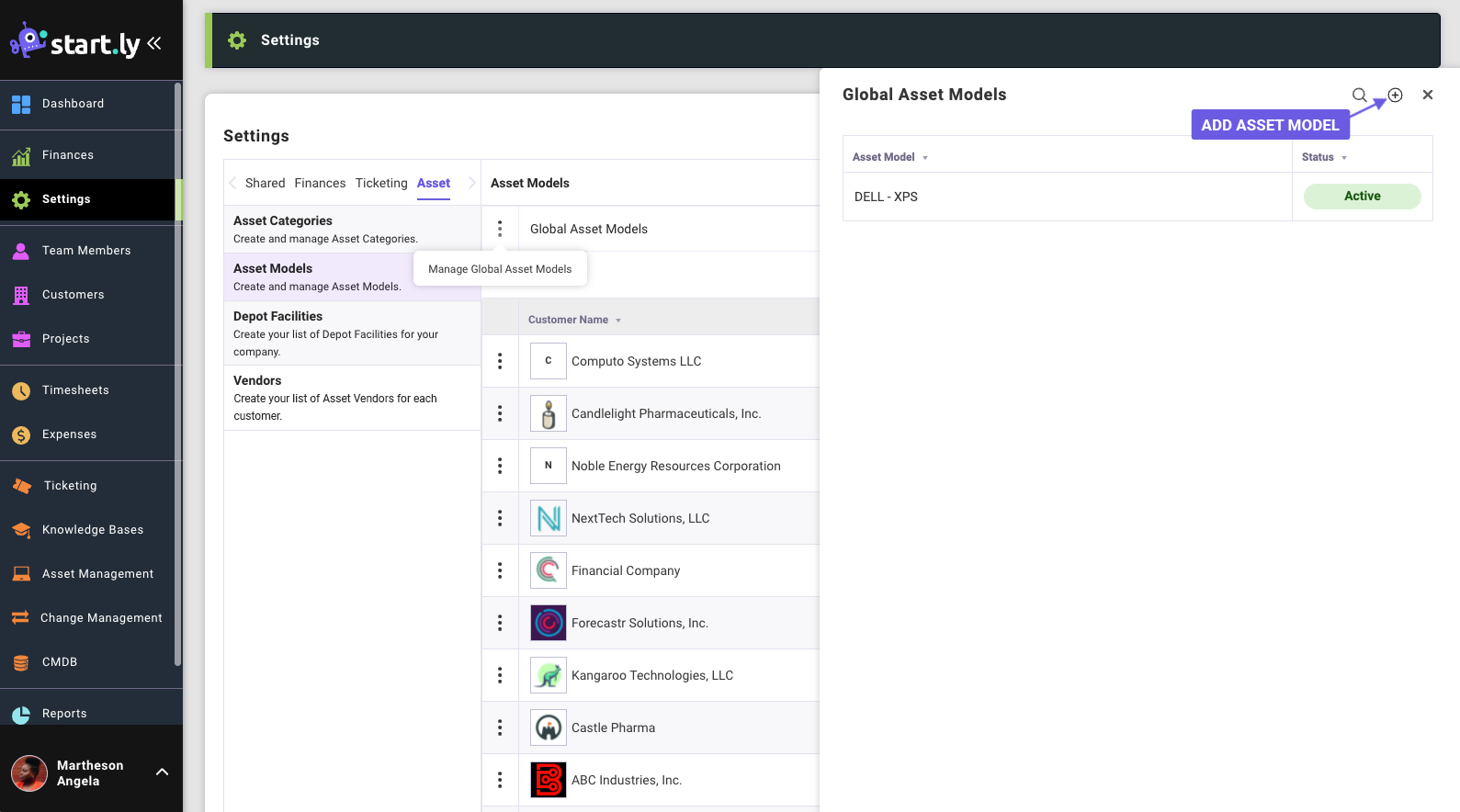Open three-dot menu for Computo Systems LLC
Image resolution: width=1460 pixels, height=812 pixels.
click(500, 361)
